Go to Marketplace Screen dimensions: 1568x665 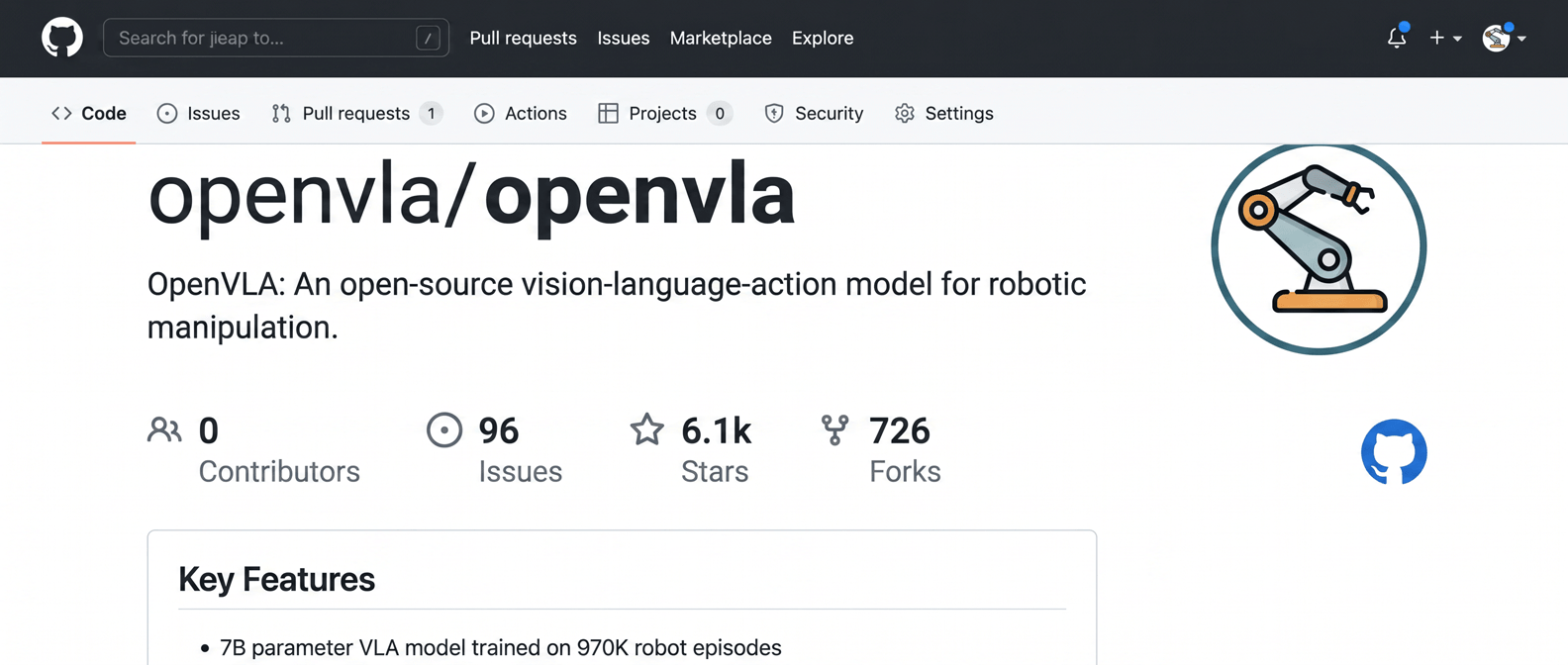721,38
